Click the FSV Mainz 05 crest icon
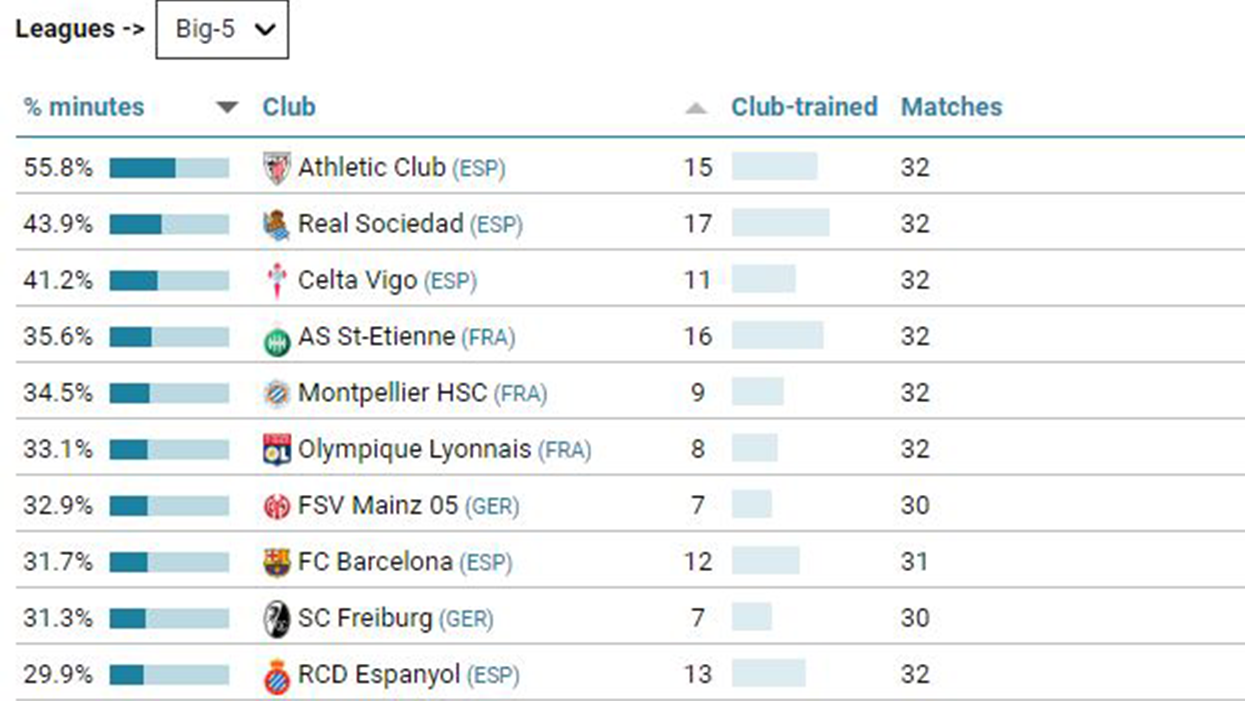The width and height of the screenshot is (1245, 701). point(276,507)
